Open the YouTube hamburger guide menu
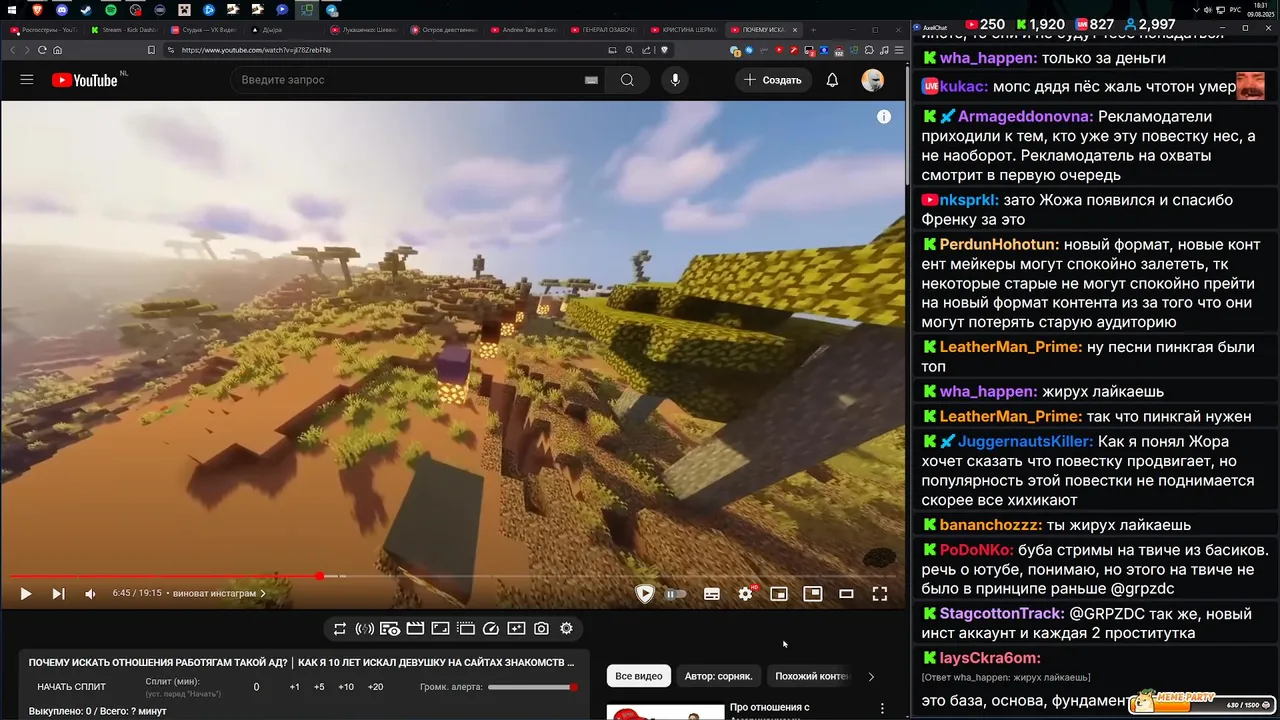The image size is (1280, 720). click(x=27, y=80)
